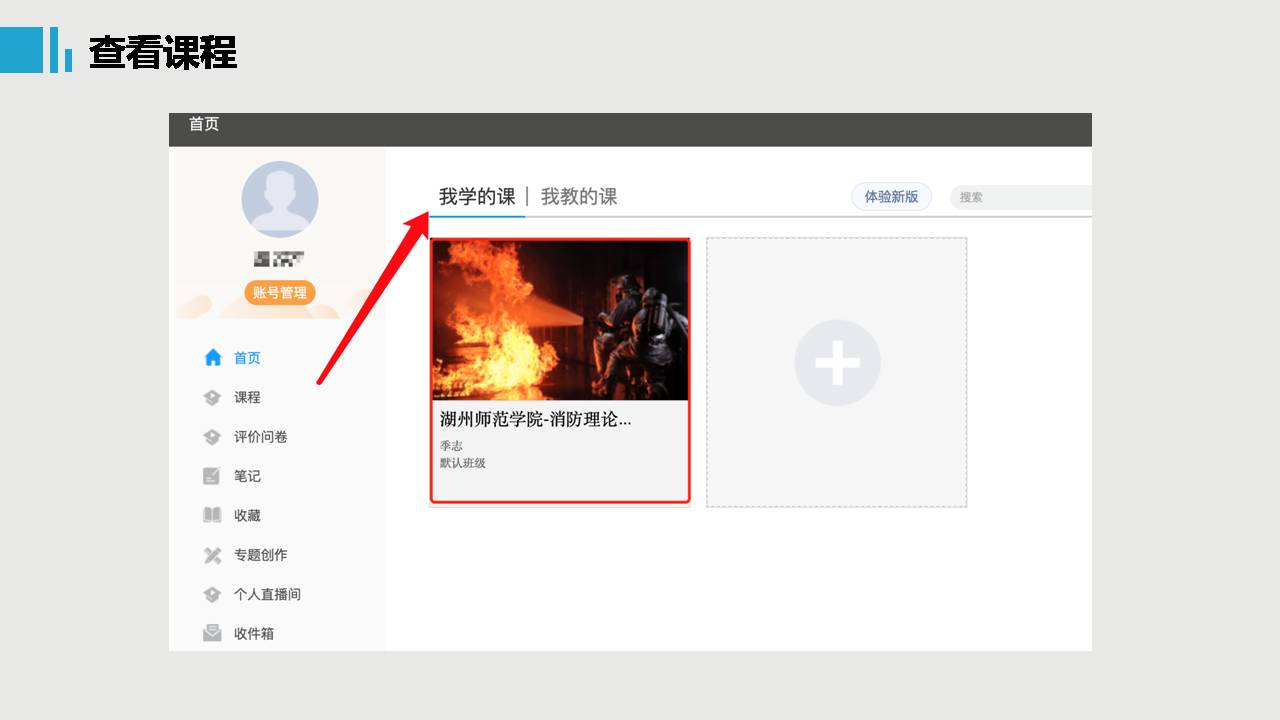Click the 评价问卷 sidebar icon
1280x720 pixels.
coord(212,437)
